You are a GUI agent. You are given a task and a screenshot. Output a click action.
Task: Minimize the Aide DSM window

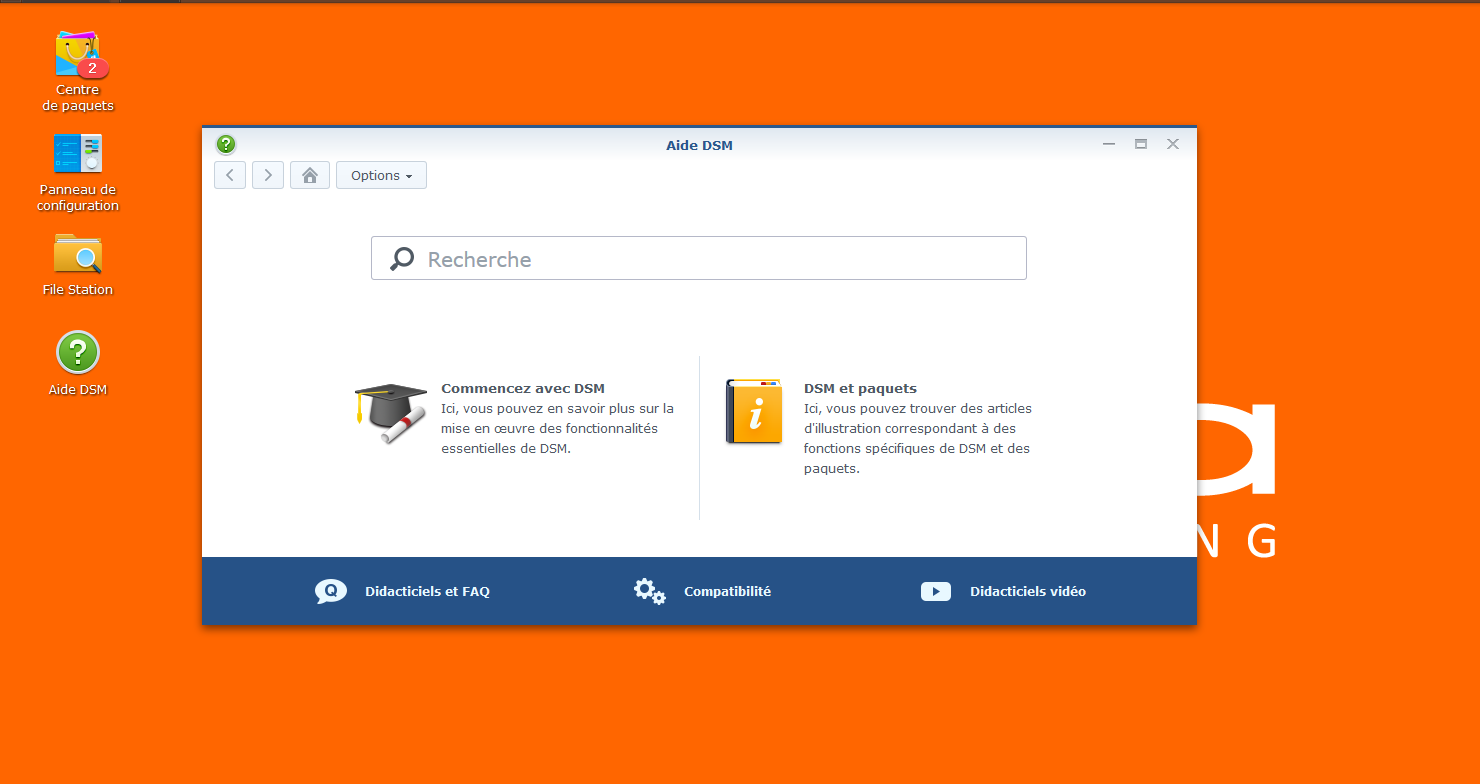pyautogui.click(x=1109, y=144)
